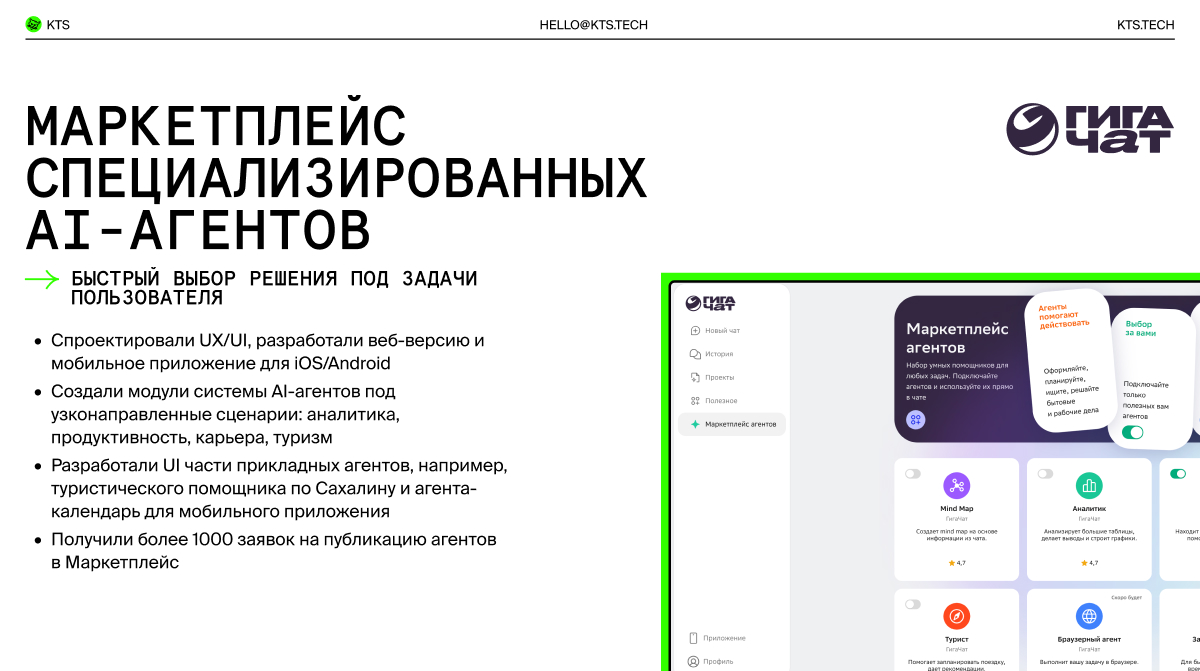Click the HELLO@KTS.TECH email link
The height and width of the screenshot is (671, 1200).
[593, 25]
